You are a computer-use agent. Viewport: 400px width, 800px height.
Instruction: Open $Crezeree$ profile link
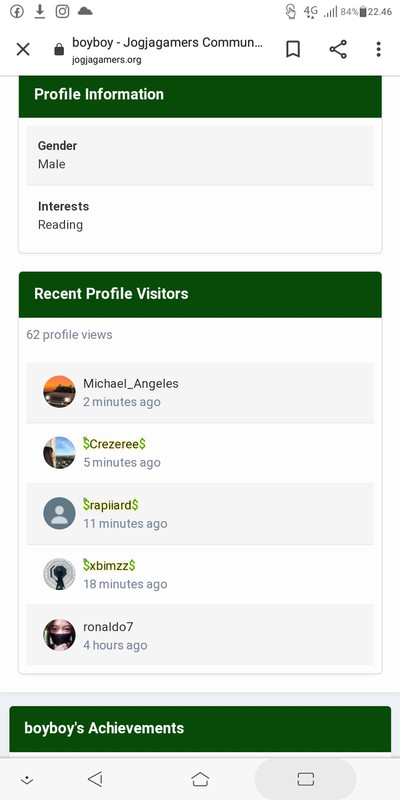(114, 444)
